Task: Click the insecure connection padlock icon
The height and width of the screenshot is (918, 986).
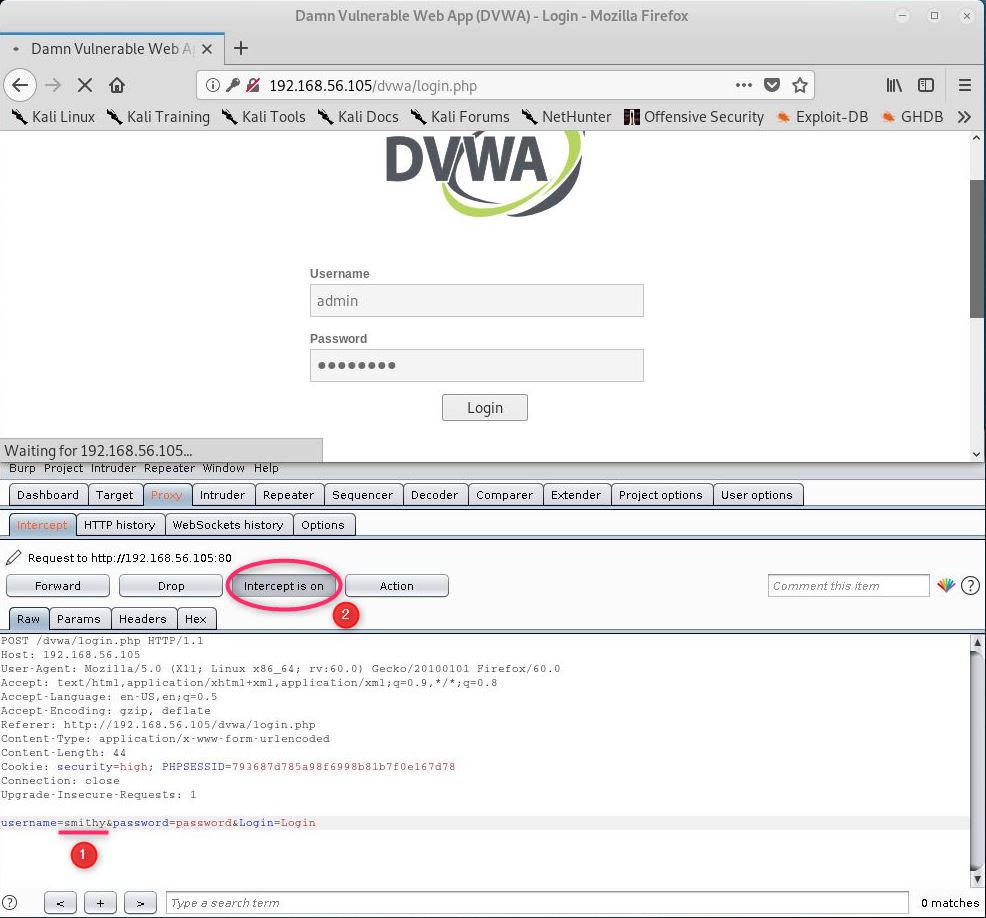Action: click(253, 85)
